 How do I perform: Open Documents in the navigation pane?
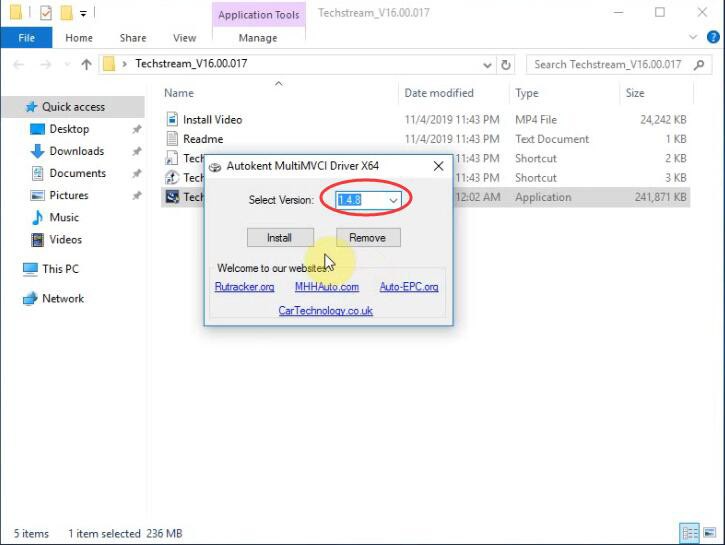[x=77, y=173]
